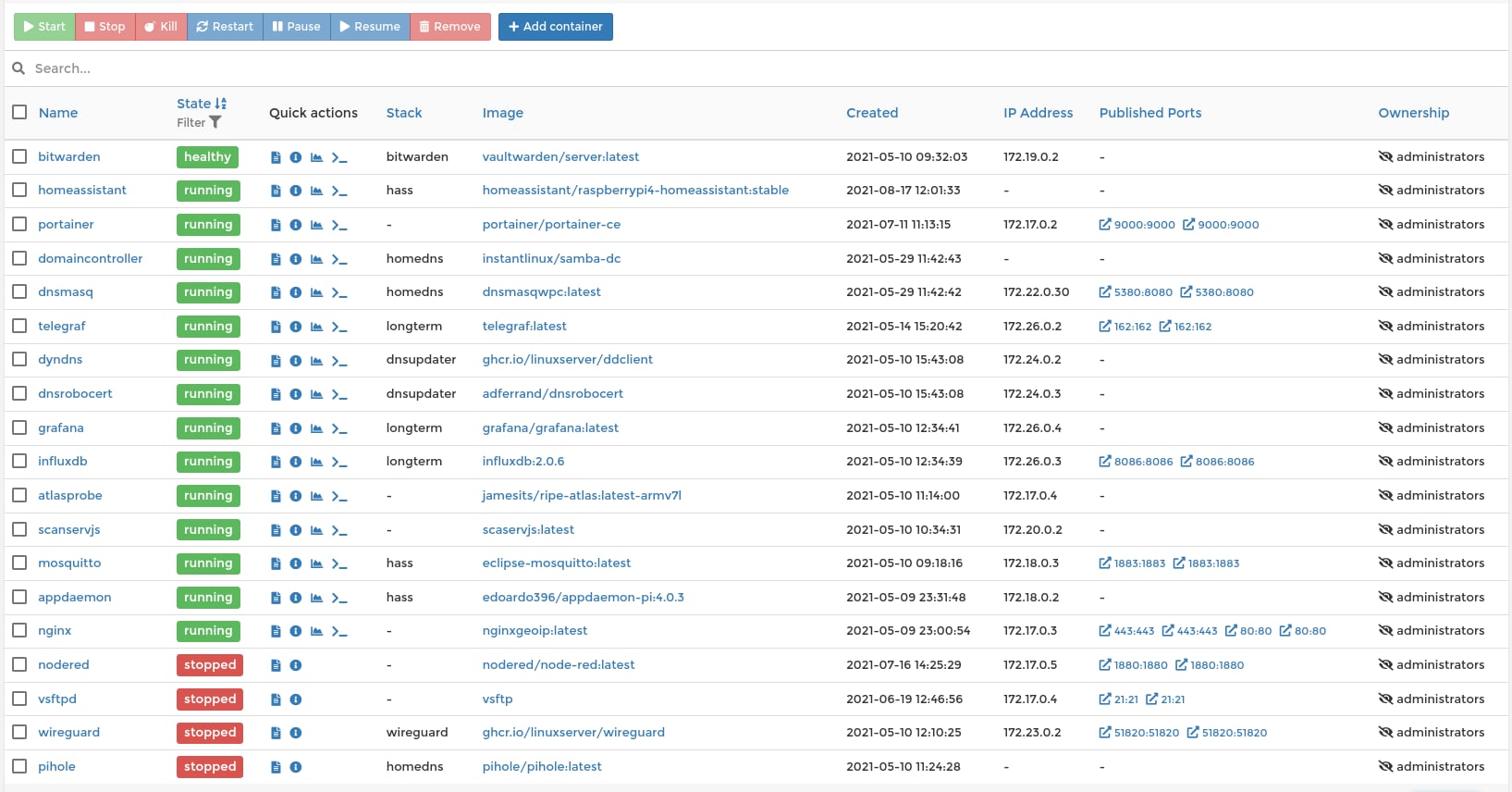Check the mosquitto row checkbox
Image resolution: width=1512 pixels, height=792 pixels.
coord(19,563)
